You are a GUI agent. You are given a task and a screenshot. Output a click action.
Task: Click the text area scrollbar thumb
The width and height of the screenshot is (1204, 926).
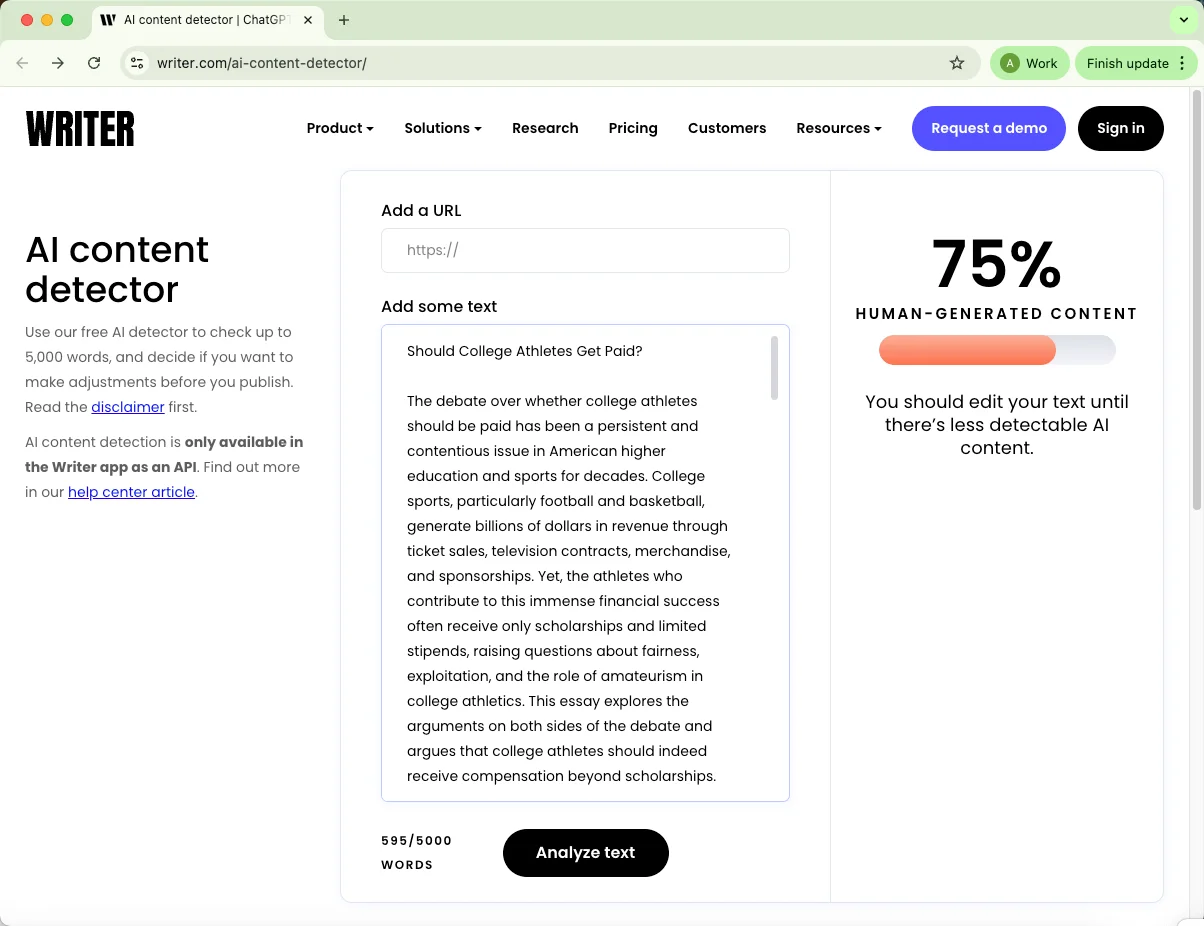point(774,367)
